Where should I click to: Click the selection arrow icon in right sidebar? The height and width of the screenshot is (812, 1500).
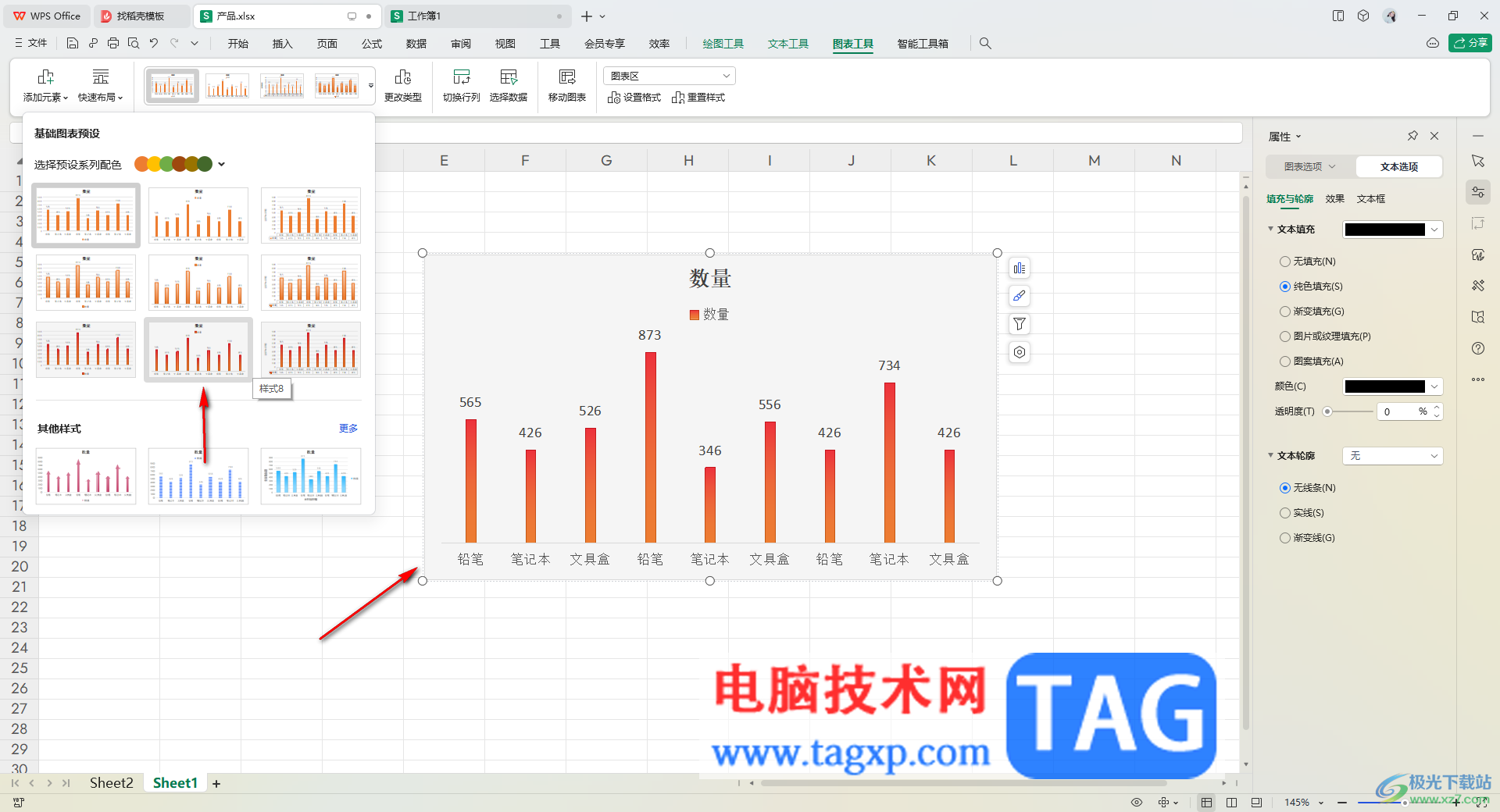1478,161
